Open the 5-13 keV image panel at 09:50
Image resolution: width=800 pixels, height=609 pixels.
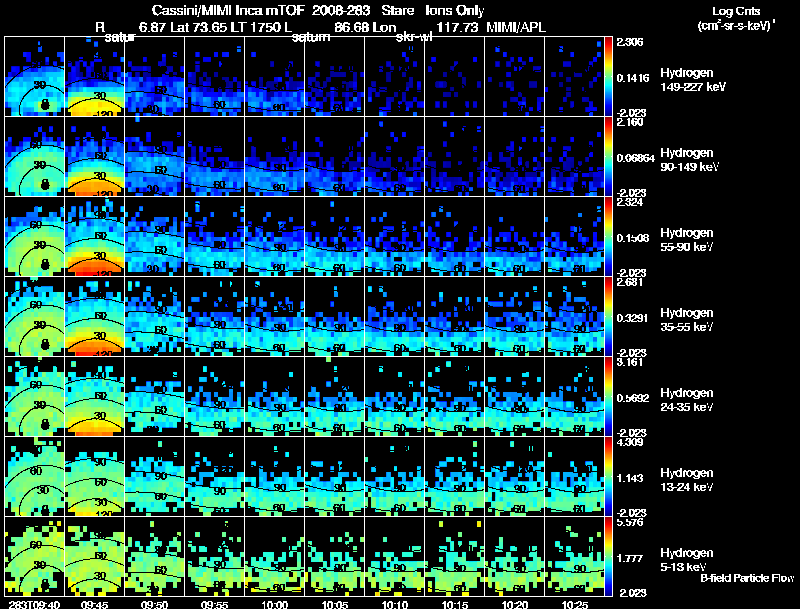(x=155, y=556)
